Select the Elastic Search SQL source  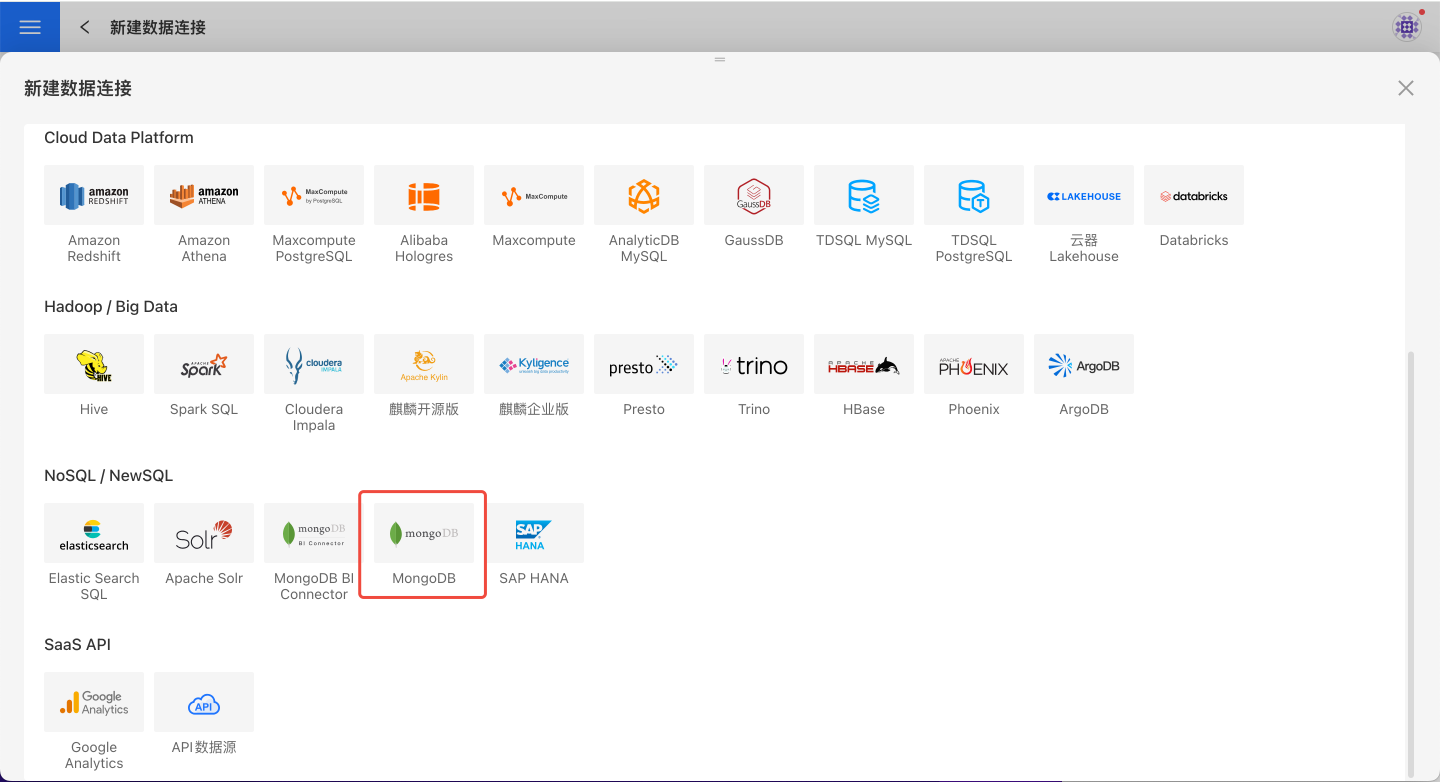pos(94,534)
